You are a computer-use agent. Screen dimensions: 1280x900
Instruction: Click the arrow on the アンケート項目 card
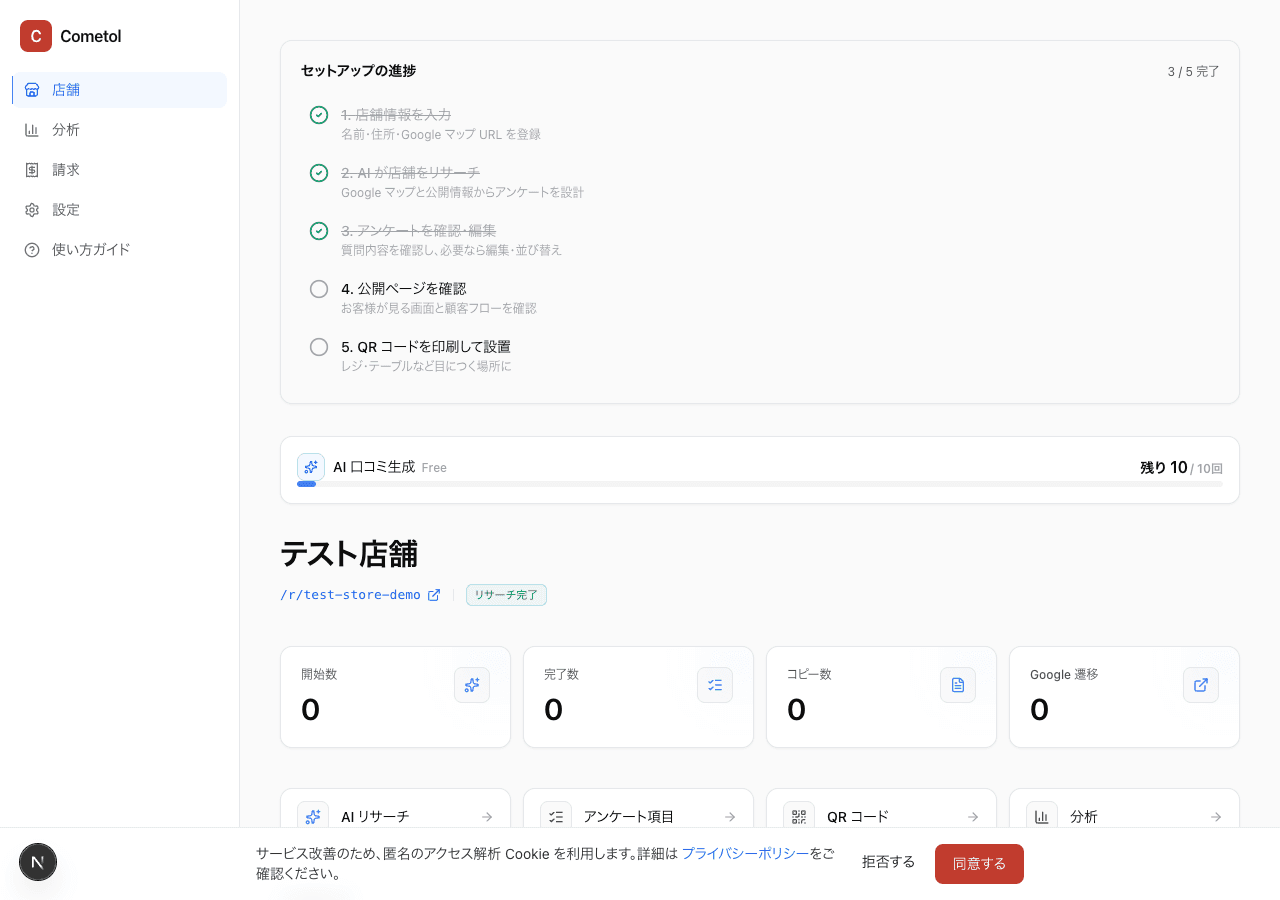tap(730, 817)
